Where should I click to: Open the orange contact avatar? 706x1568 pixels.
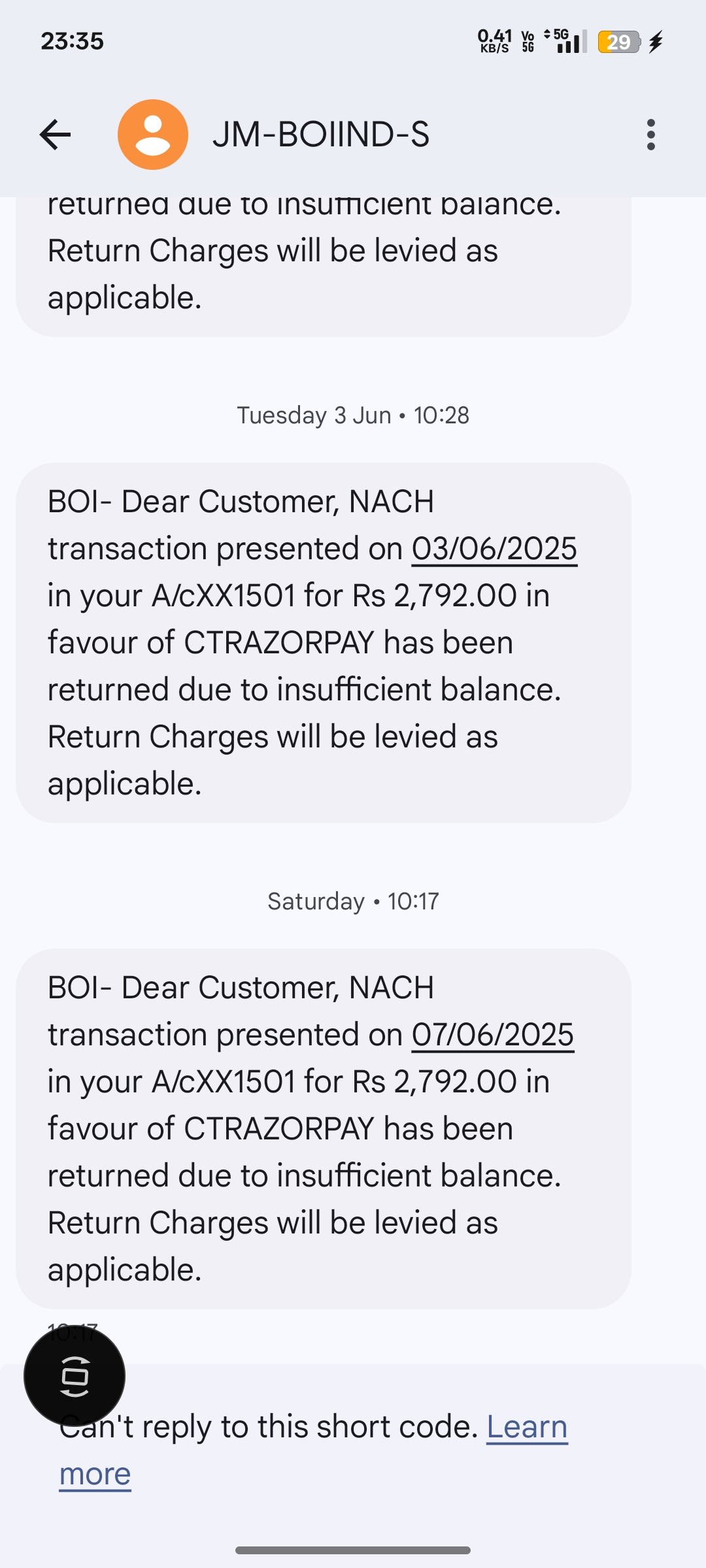coord(153,135)
